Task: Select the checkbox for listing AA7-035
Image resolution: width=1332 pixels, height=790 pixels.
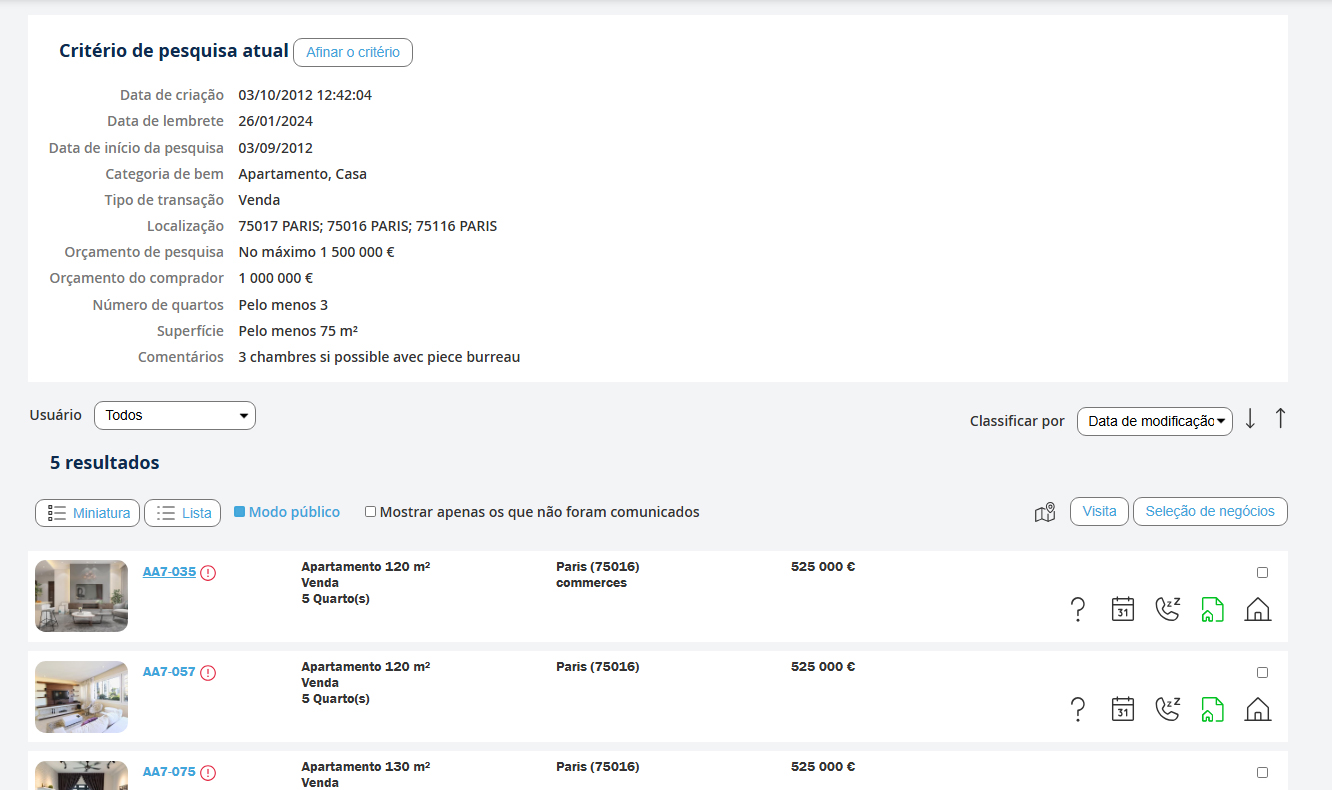Action: click(x=1262, y=573)
